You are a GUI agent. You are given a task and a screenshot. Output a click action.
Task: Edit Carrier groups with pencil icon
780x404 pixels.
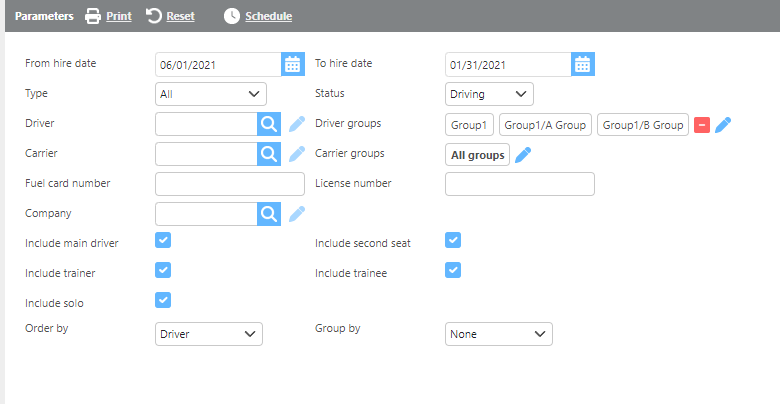point(523,155)
